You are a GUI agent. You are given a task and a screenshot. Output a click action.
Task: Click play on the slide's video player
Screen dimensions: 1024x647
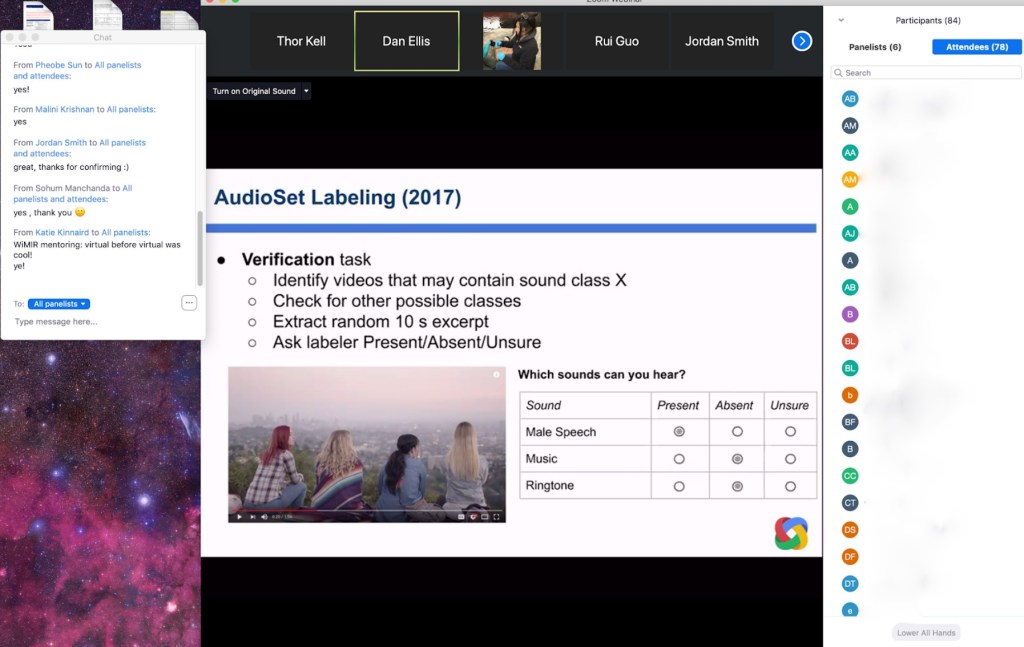click(x=240, y=516)
